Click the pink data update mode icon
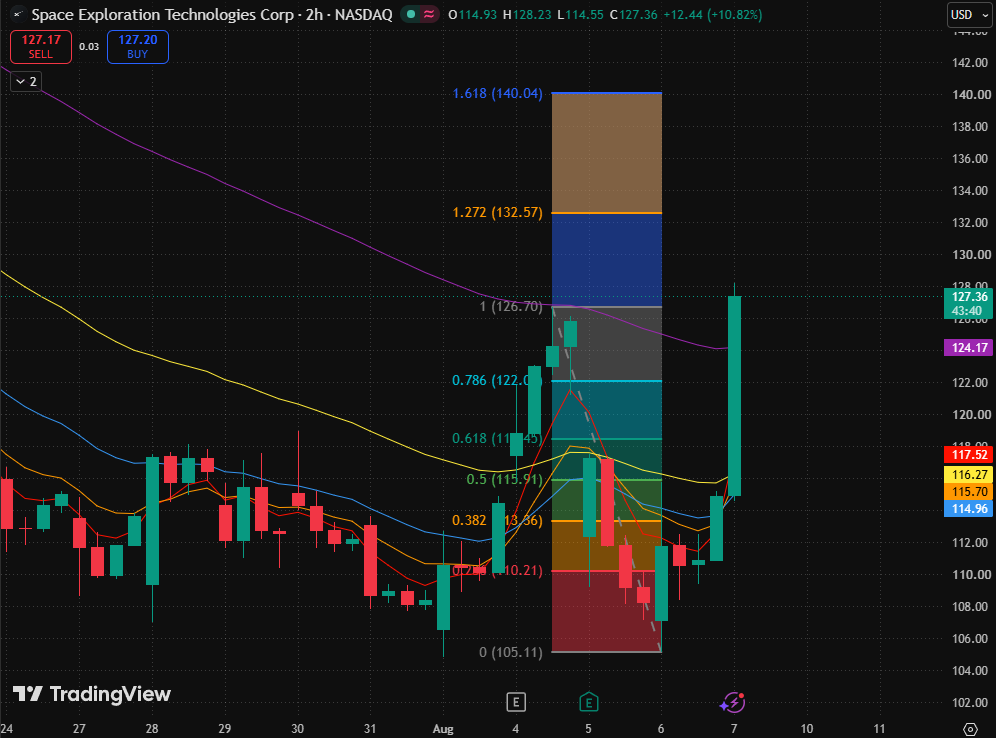Screen dimensions: 996x738 (429, 14)
